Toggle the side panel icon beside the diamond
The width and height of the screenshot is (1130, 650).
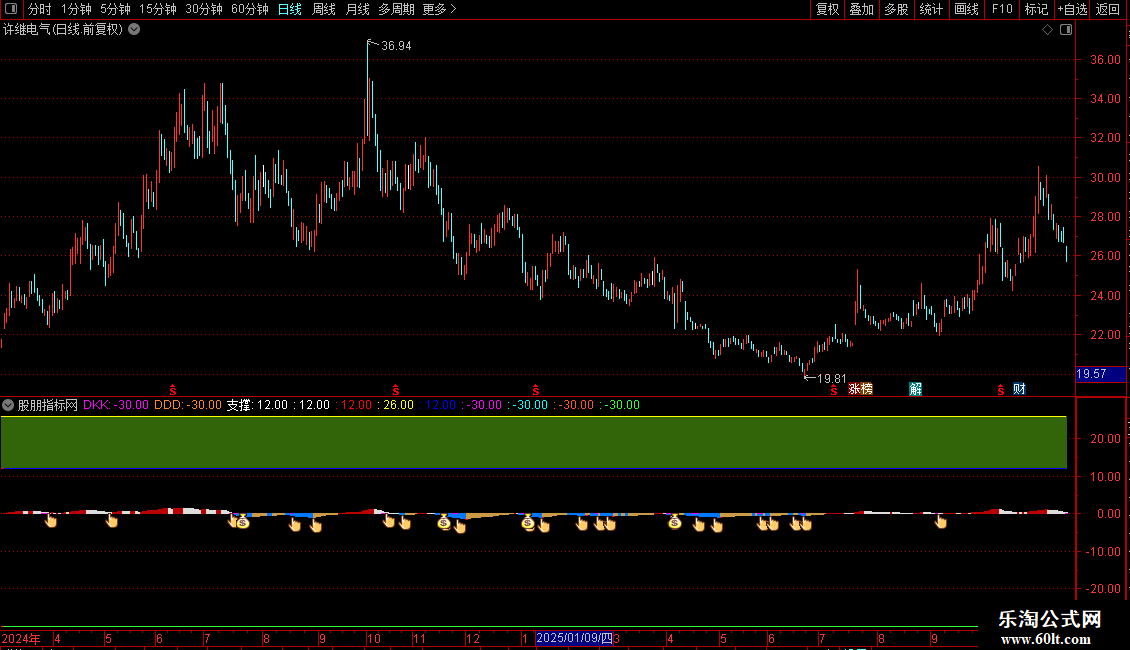[1066, 30]
